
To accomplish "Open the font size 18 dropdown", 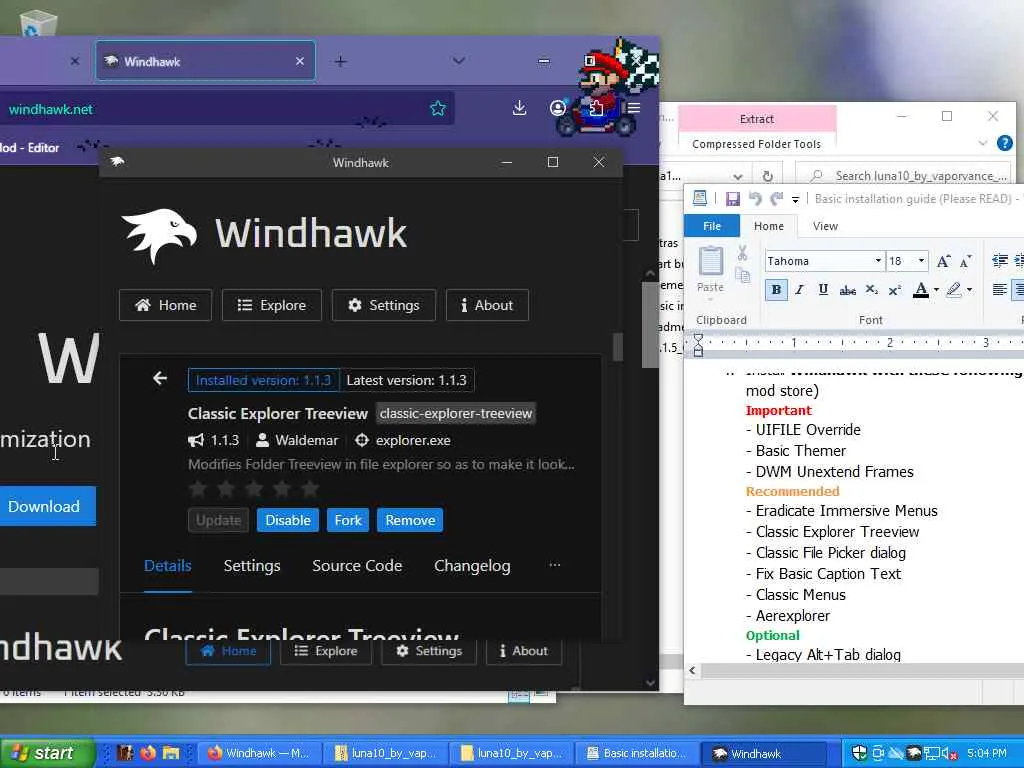I will [921, 261].
